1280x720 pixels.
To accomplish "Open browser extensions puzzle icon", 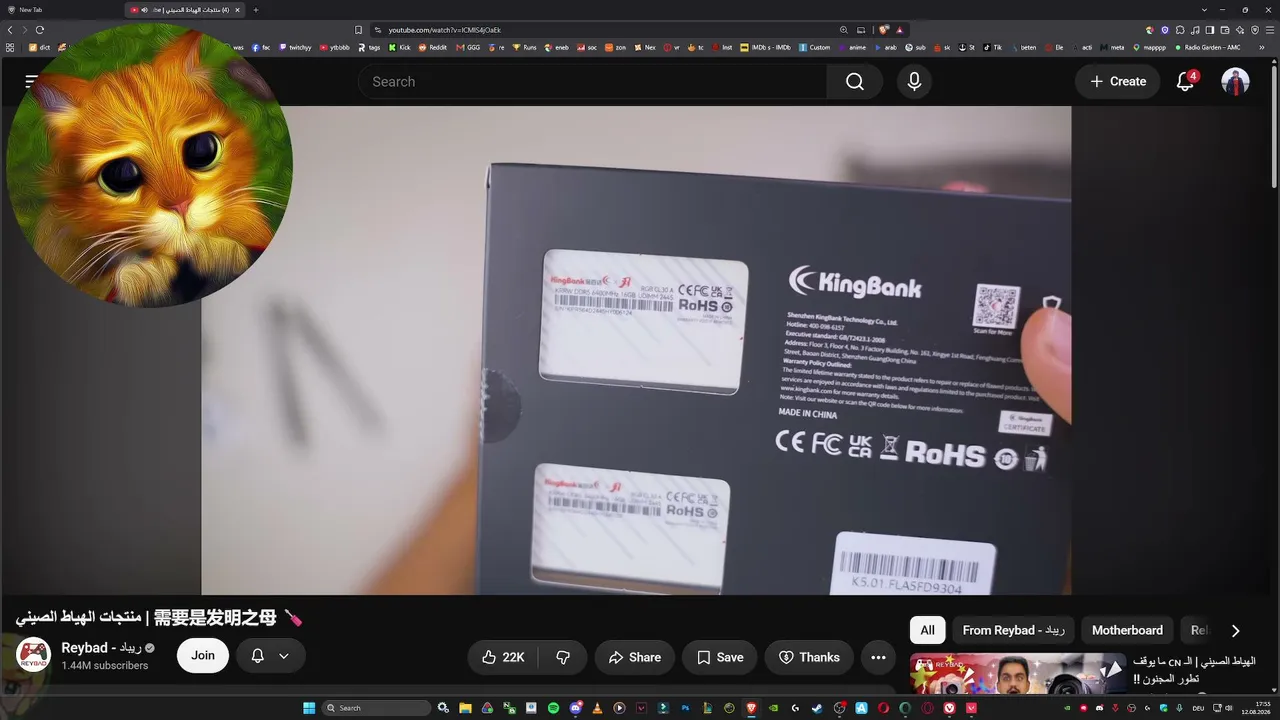I will (x=1180, y=30).
